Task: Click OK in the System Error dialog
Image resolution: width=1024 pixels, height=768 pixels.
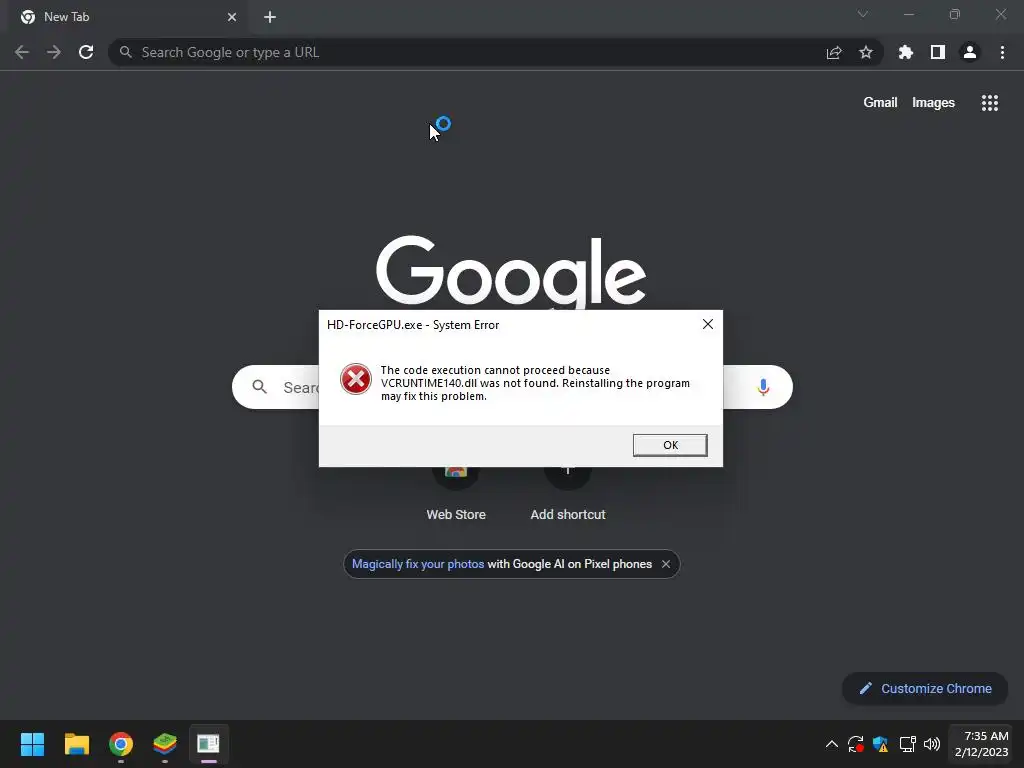Action: tap(669, 445)
